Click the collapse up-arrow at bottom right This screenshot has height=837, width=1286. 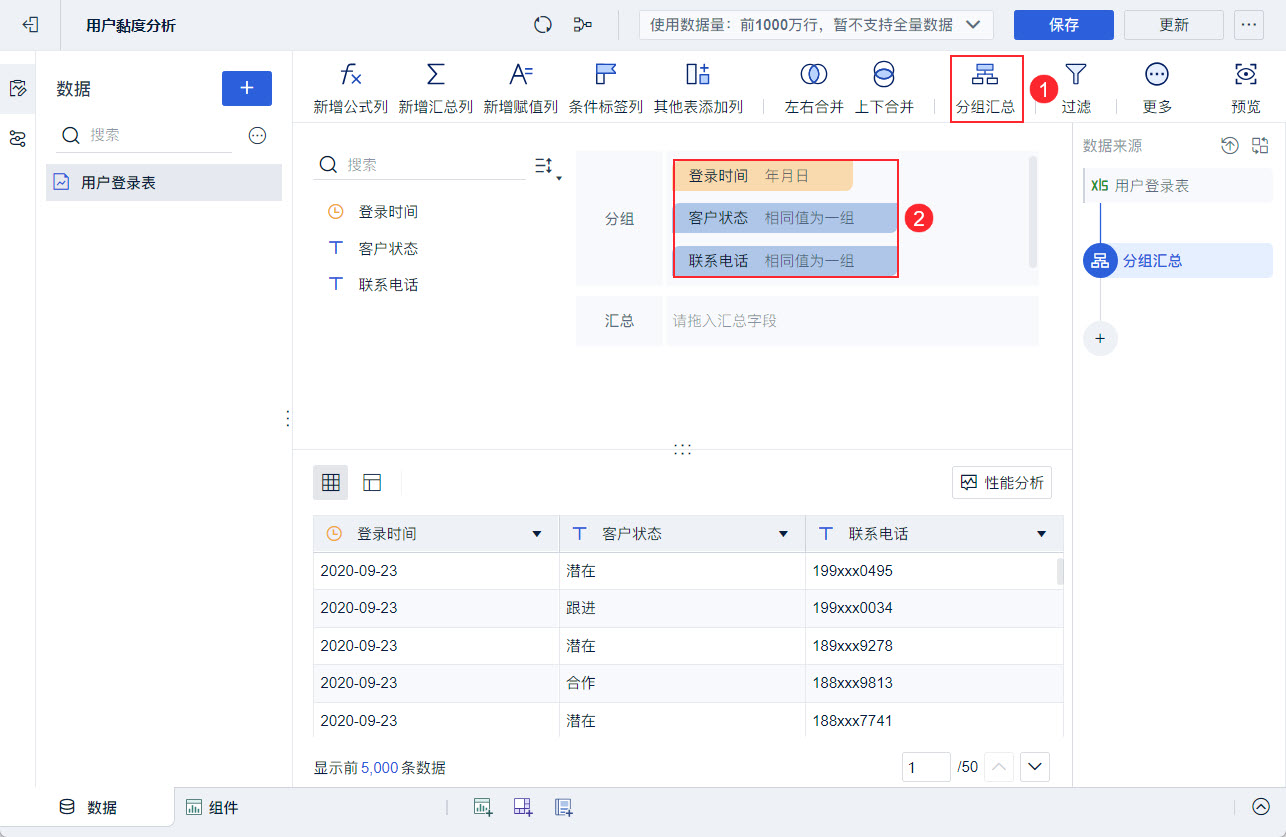(1261, 807)
